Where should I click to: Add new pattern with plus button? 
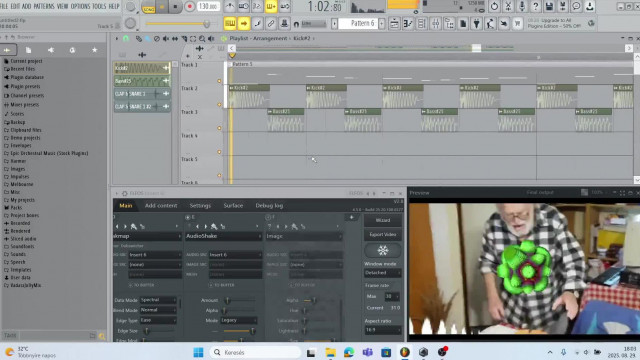click(382, 24)
